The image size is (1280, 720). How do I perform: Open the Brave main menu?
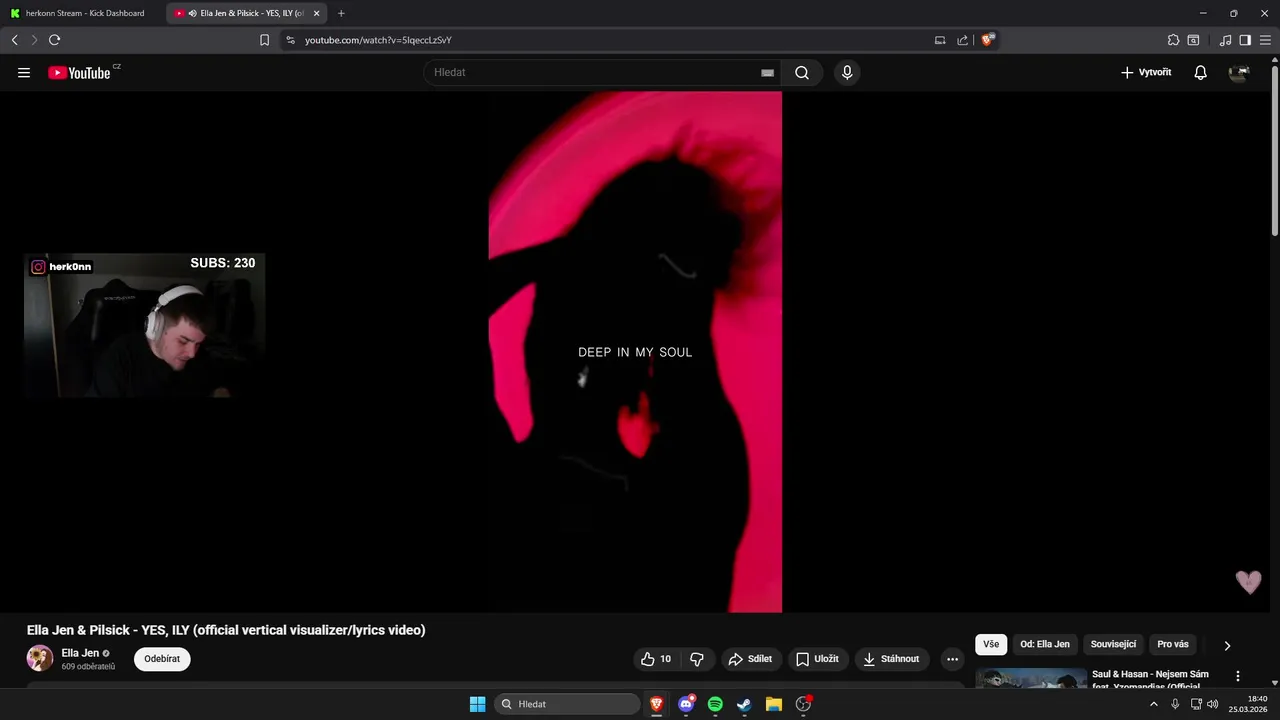click(x=1265, y=40)
